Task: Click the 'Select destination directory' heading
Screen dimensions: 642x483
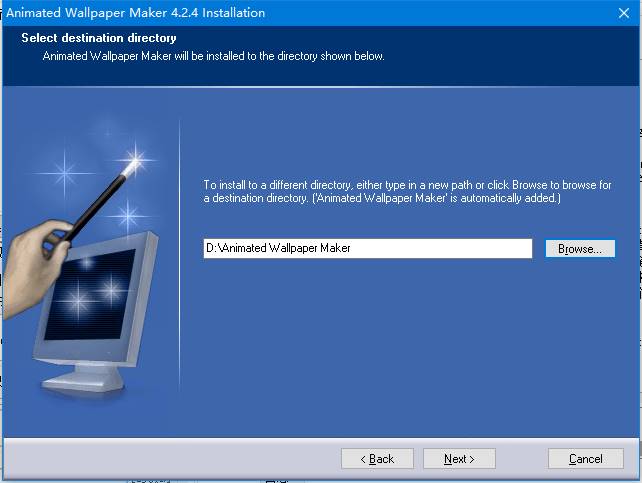Action: click(99, 38)
